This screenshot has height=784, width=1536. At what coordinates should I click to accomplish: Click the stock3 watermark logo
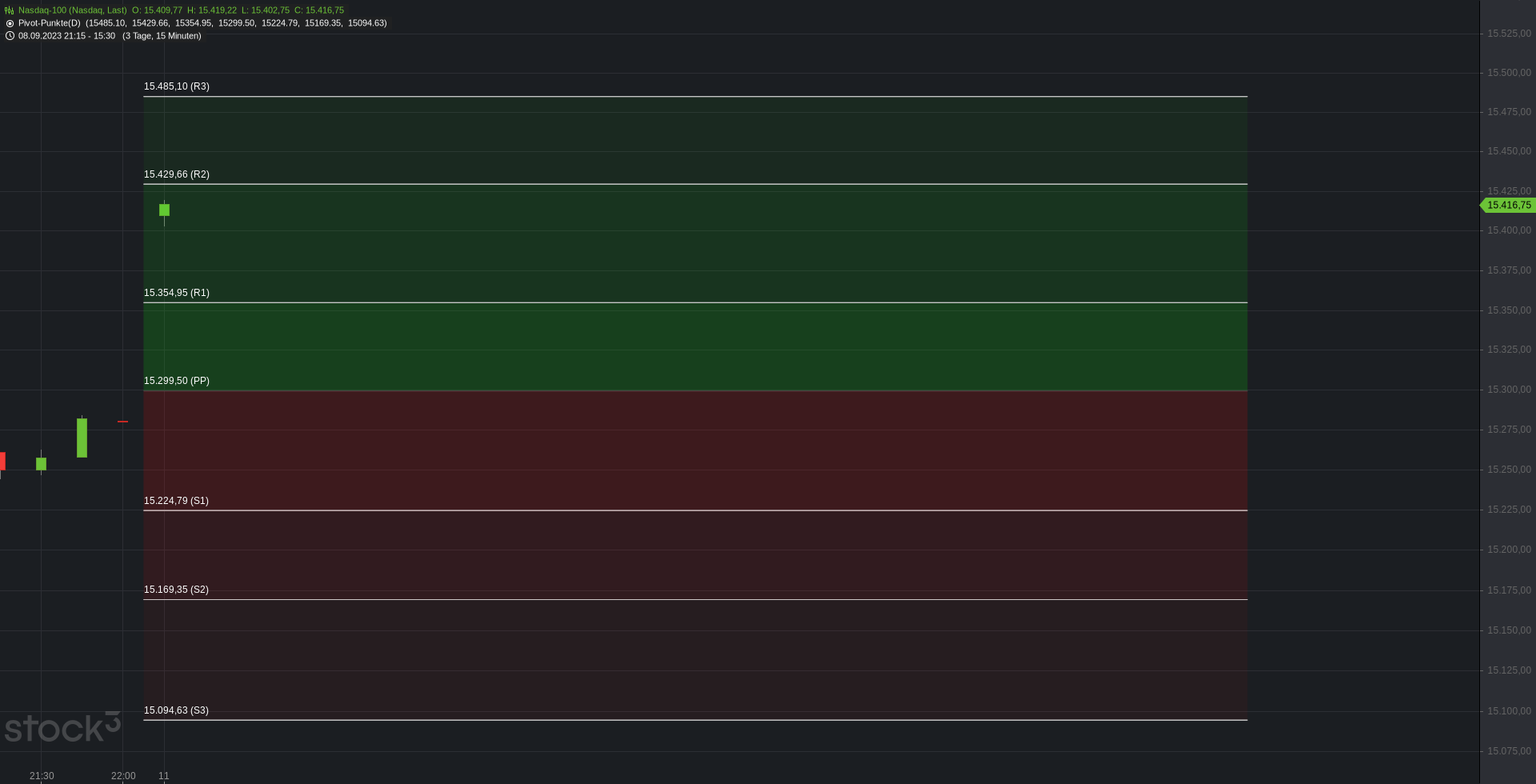tap(62, 726)
